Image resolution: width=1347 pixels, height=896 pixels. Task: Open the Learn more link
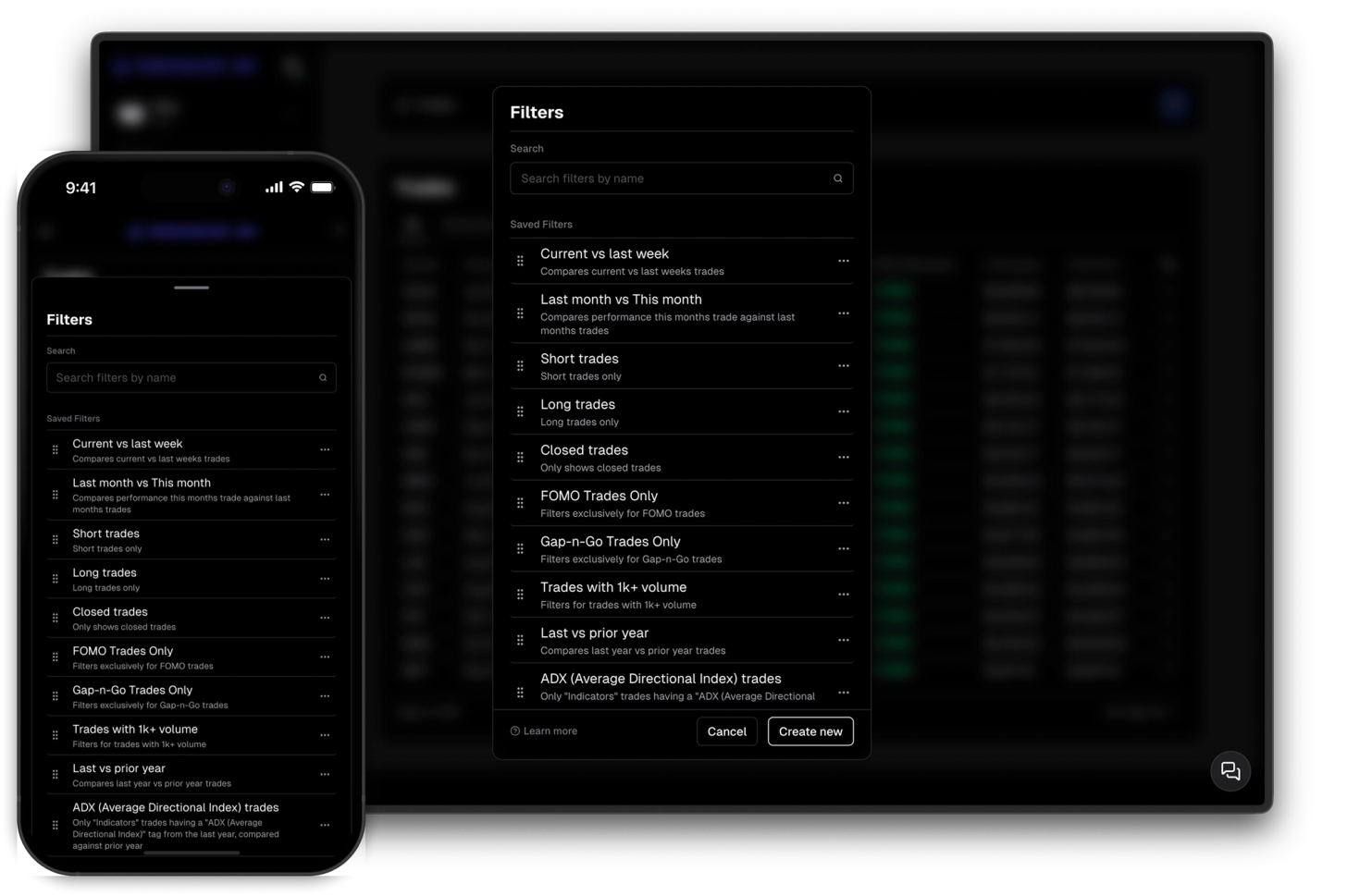[x=550, y=730]
